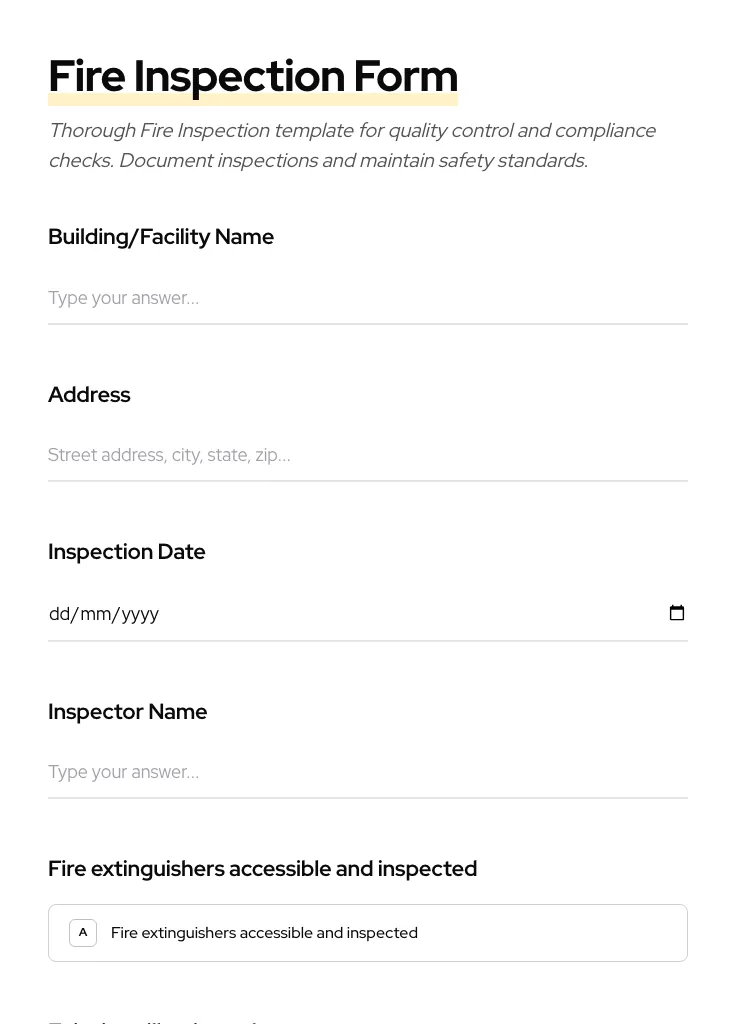Select the 'yyyy' year segment of the date
Image resolution: width=736 pixels, height=1024 pixels.
[135, 613]
